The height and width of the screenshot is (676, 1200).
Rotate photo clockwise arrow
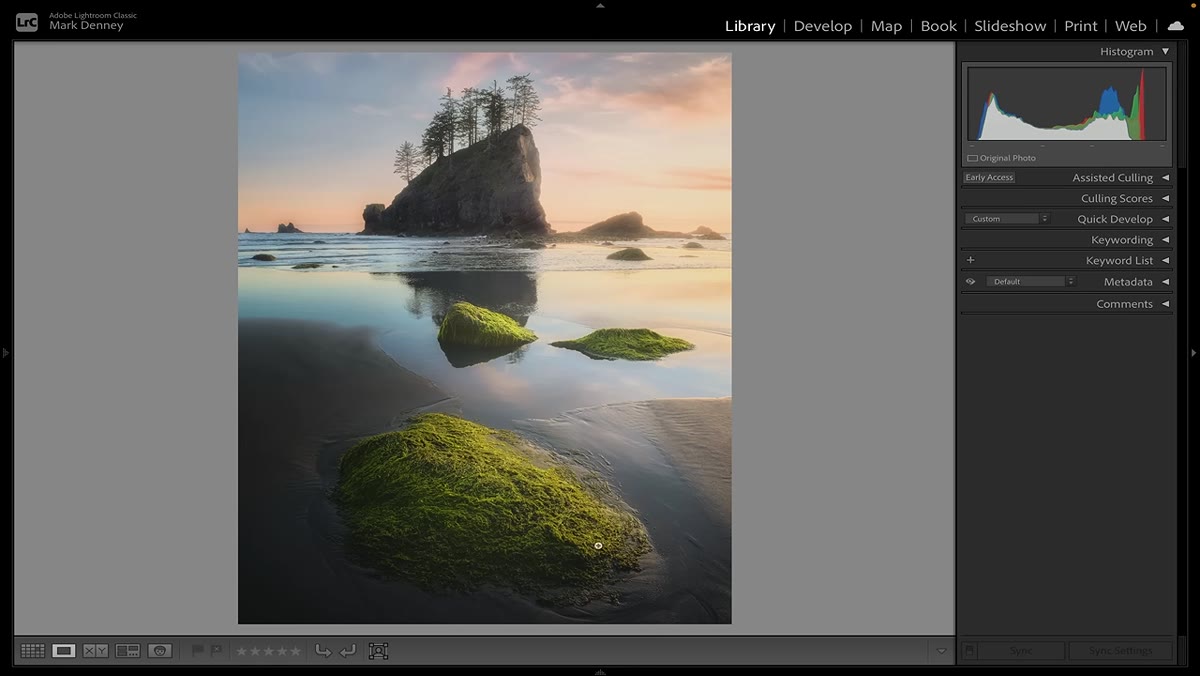click(x=347, y=651)
